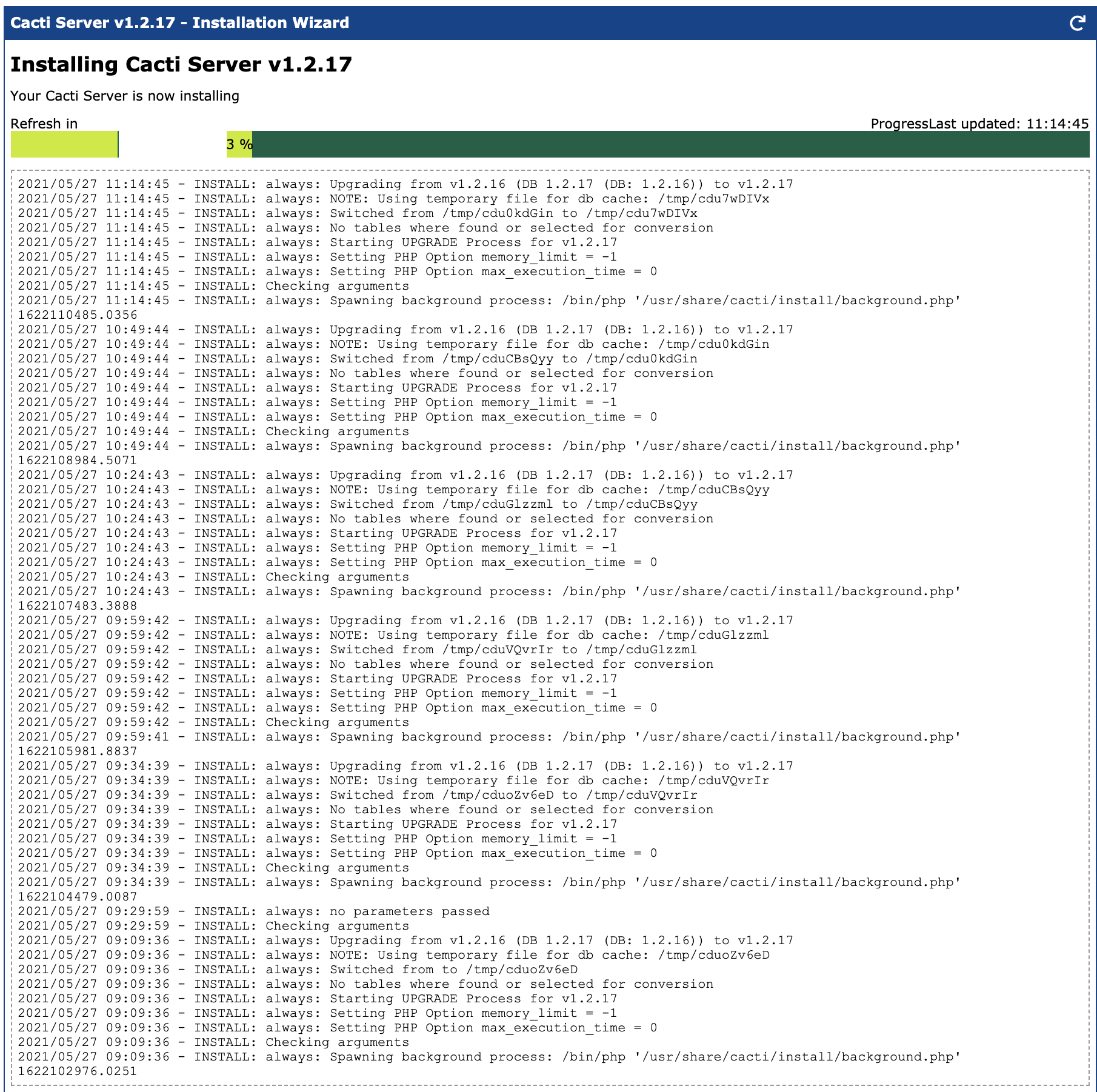Viewport: 1097px width, 1092px height.
Task: Click 09:09:36 'max_execution_time = 0' log line
Action: 338,1028
